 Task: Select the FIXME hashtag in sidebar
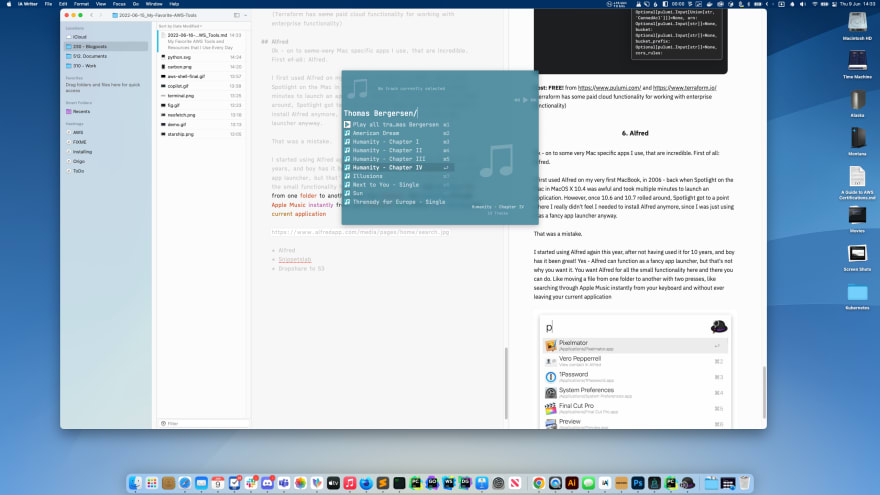click(106, 142)
